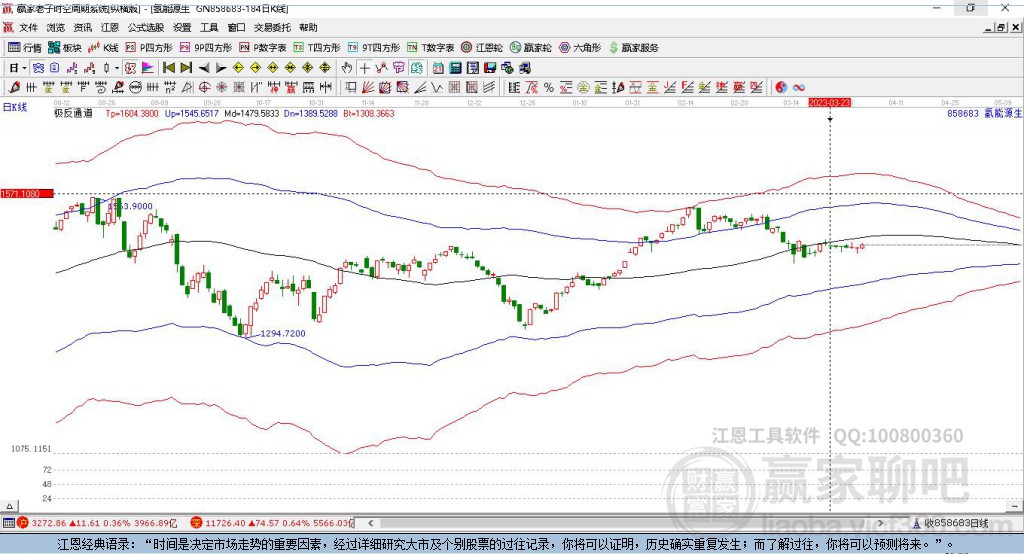Image resolution: width=1024 pixels, height=554 pixels.
Task: Expand the 日 period dropdown arrow
Action: 24,68
